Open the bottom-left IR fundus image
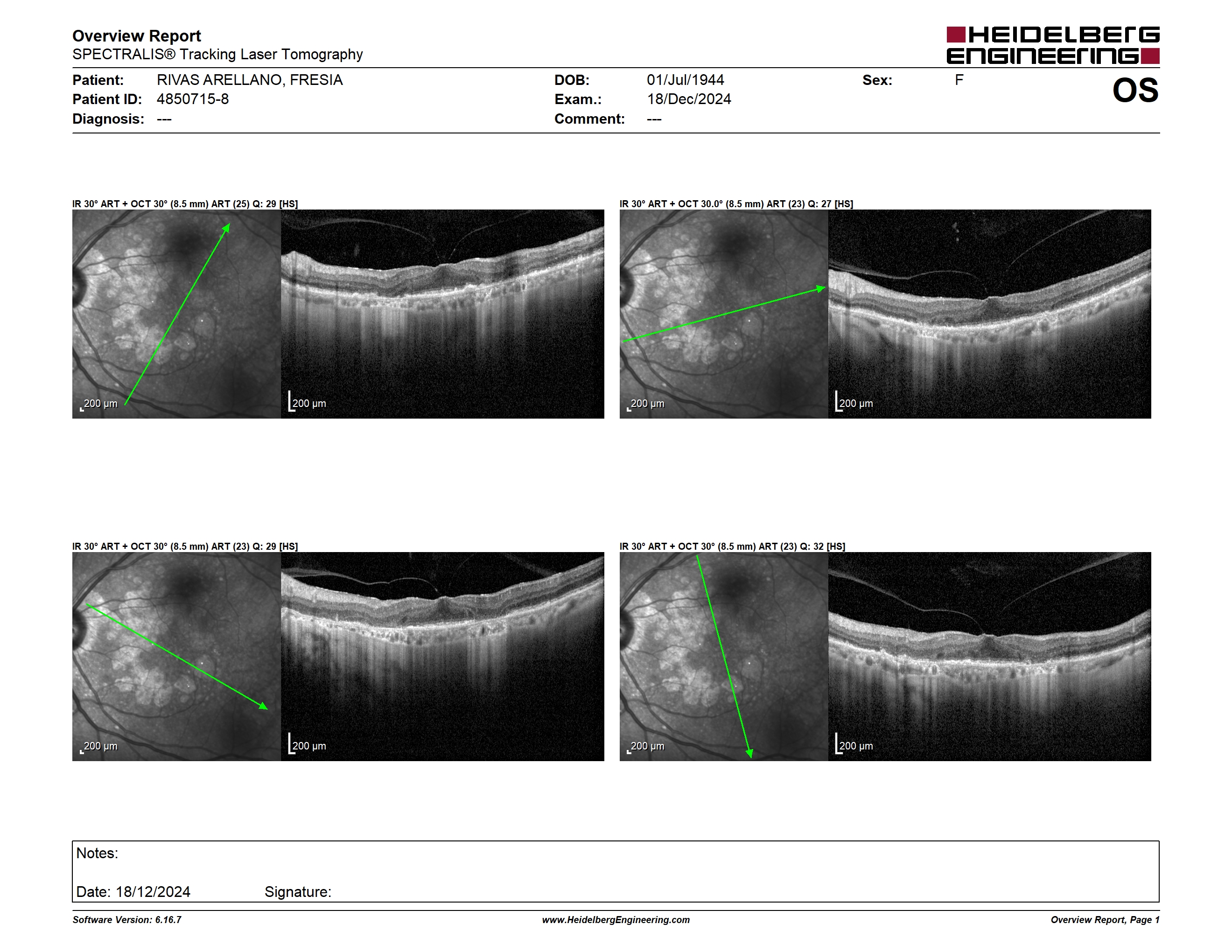The height and width of the screenshot is (952, 1232). point(176,657)
